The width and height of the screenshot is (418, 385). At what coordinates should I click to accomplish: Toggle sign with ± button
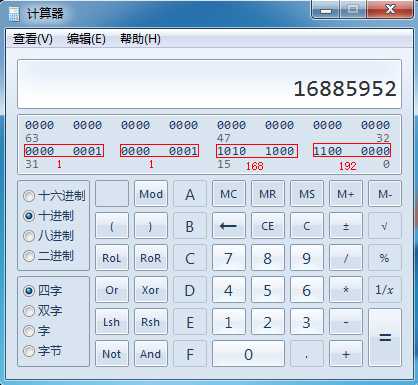[346, 226]
